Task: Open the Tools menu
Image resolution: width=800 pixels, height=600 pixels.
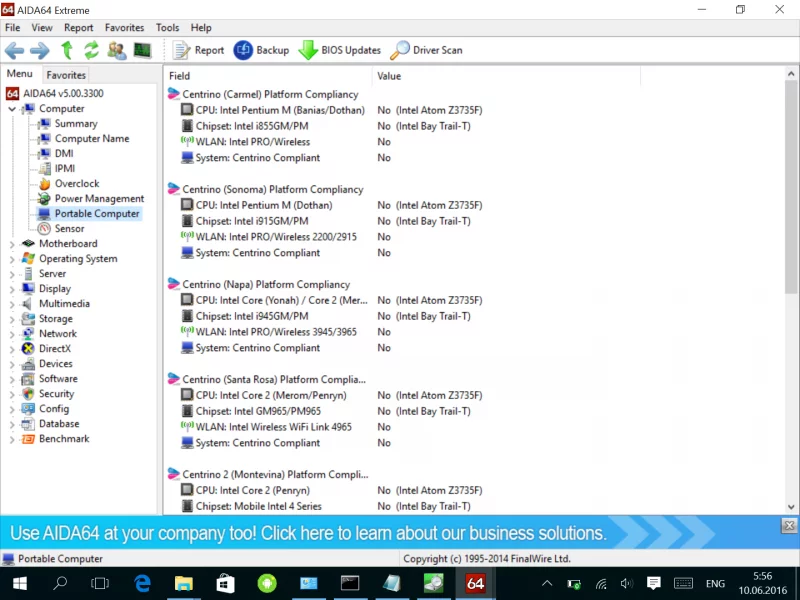Action: (x=167, y=28)
